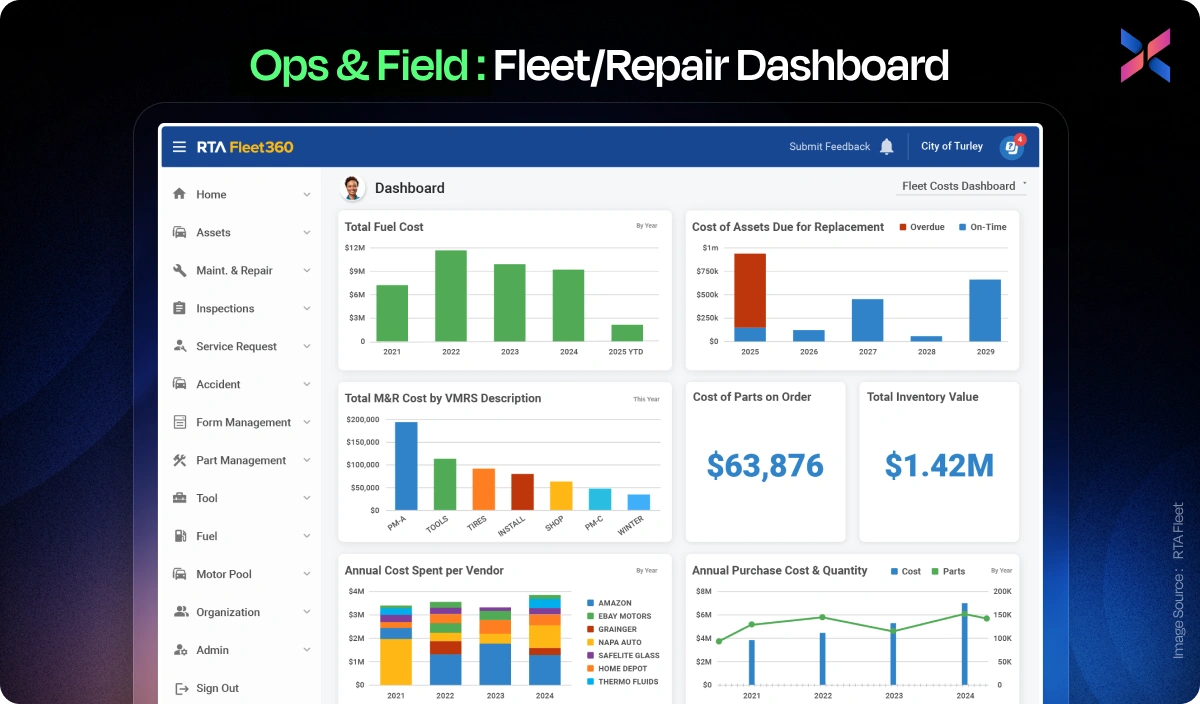
Task: Click the Inspections clipboard icon
Action: (x=179, y=308)
